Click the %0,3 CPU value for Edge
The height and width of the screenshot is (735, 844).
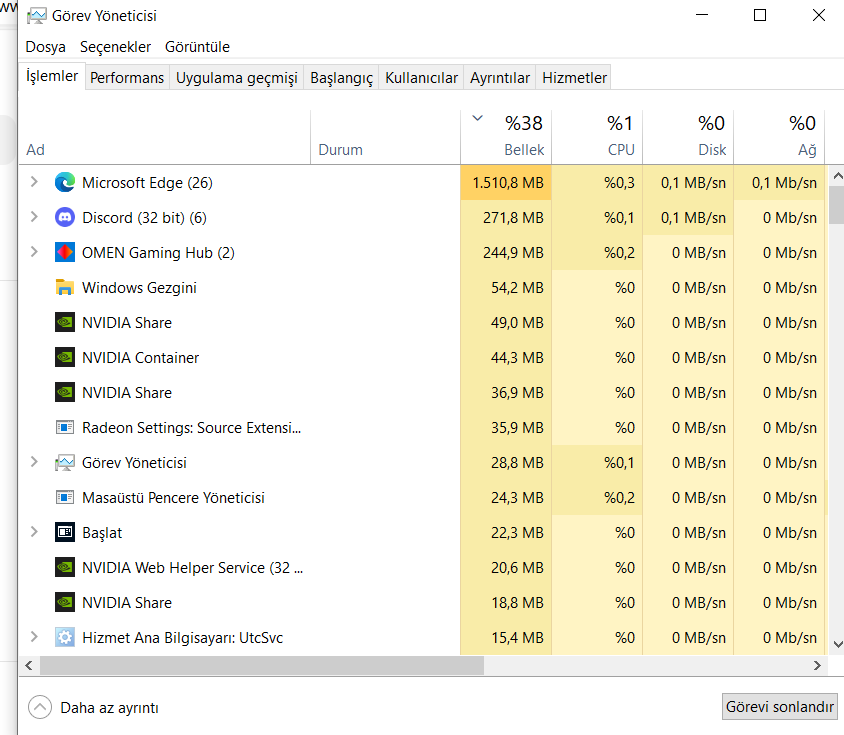point(619,183)
